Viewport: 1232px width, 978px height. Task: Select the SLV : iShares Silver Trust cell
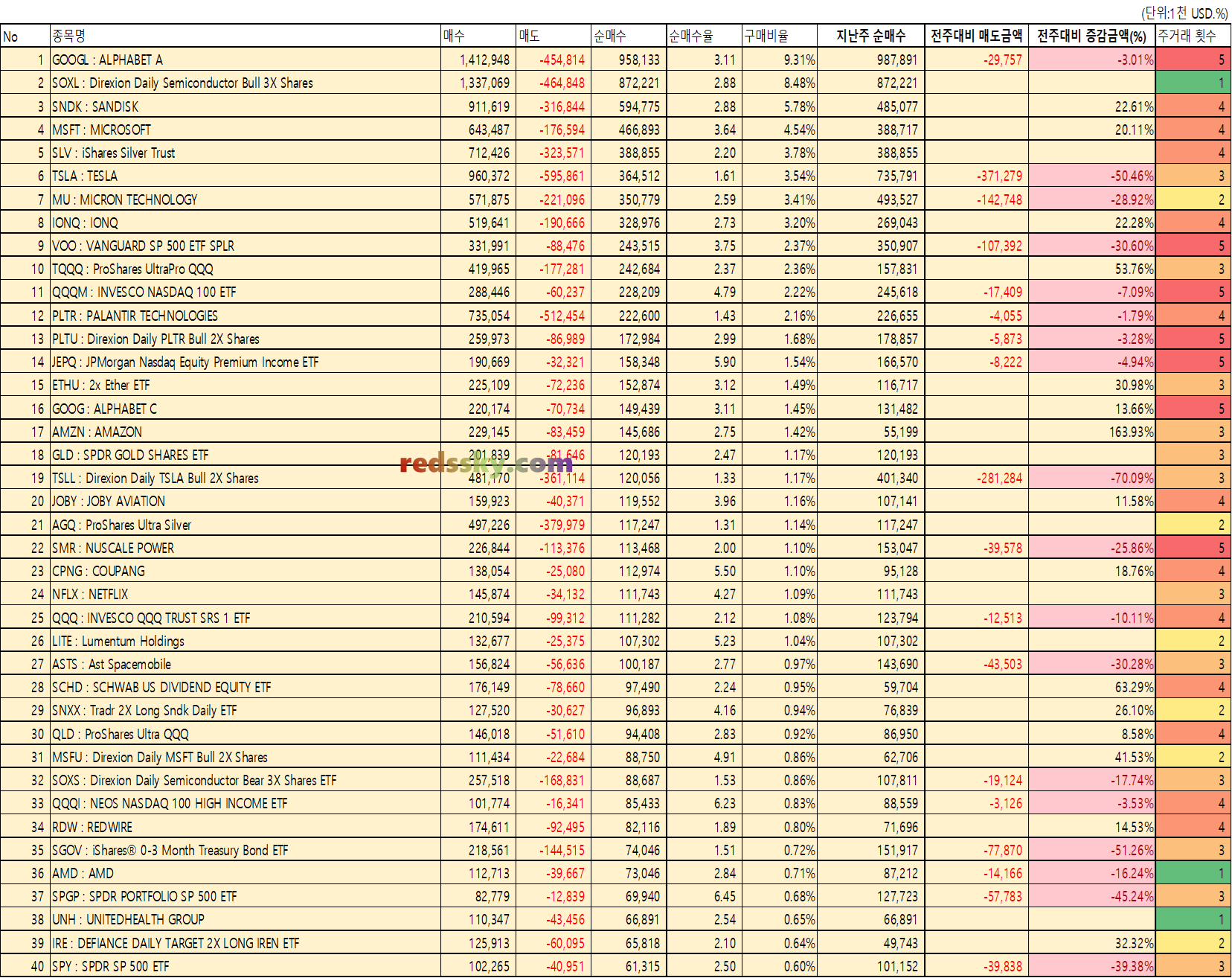tap(246, 153)
